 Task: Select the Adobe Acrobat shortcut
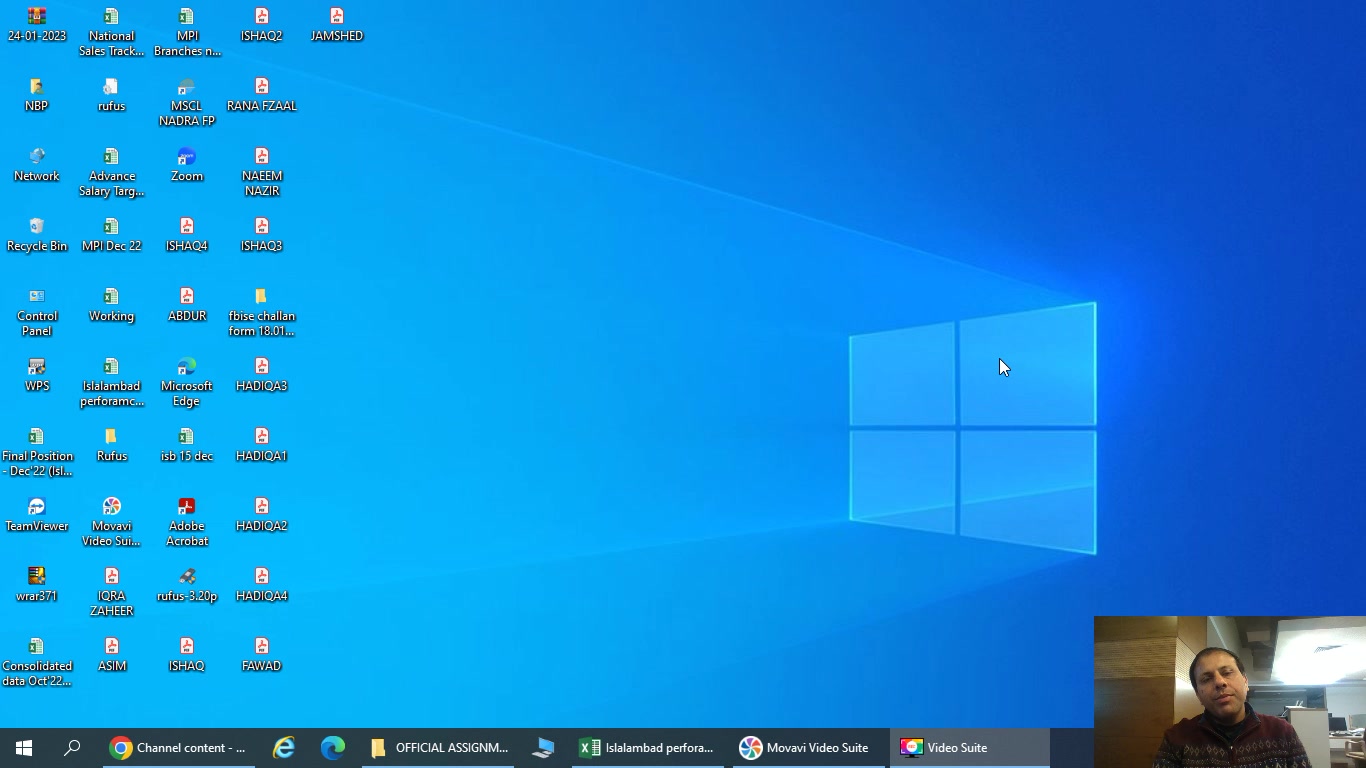187,522
